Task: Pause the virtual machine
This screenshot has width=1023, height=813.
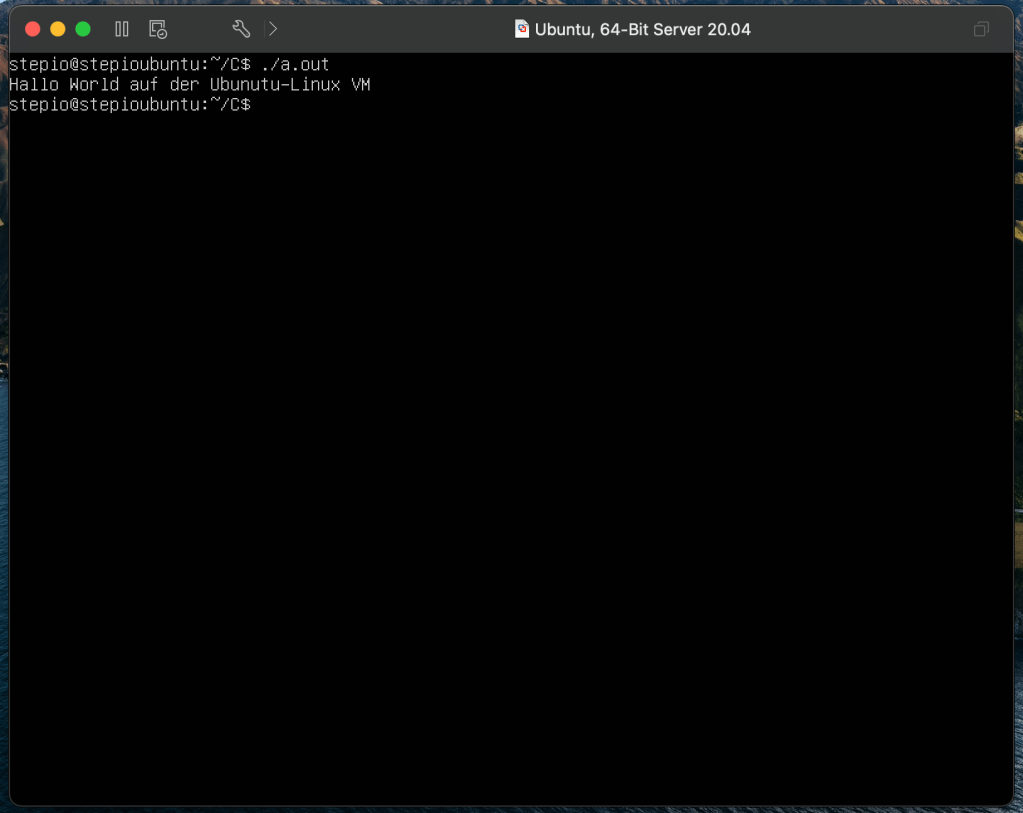Action: coord(122,29)
